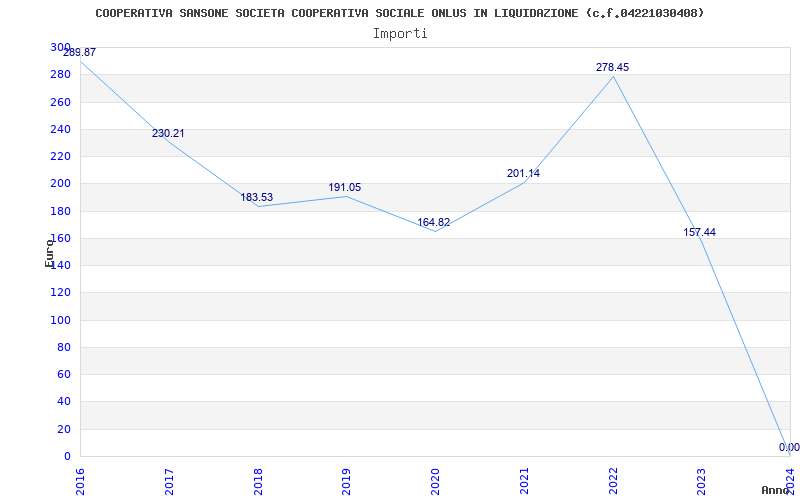
Task: Click the 2023 x-axis year label
Action: [702, 482]
